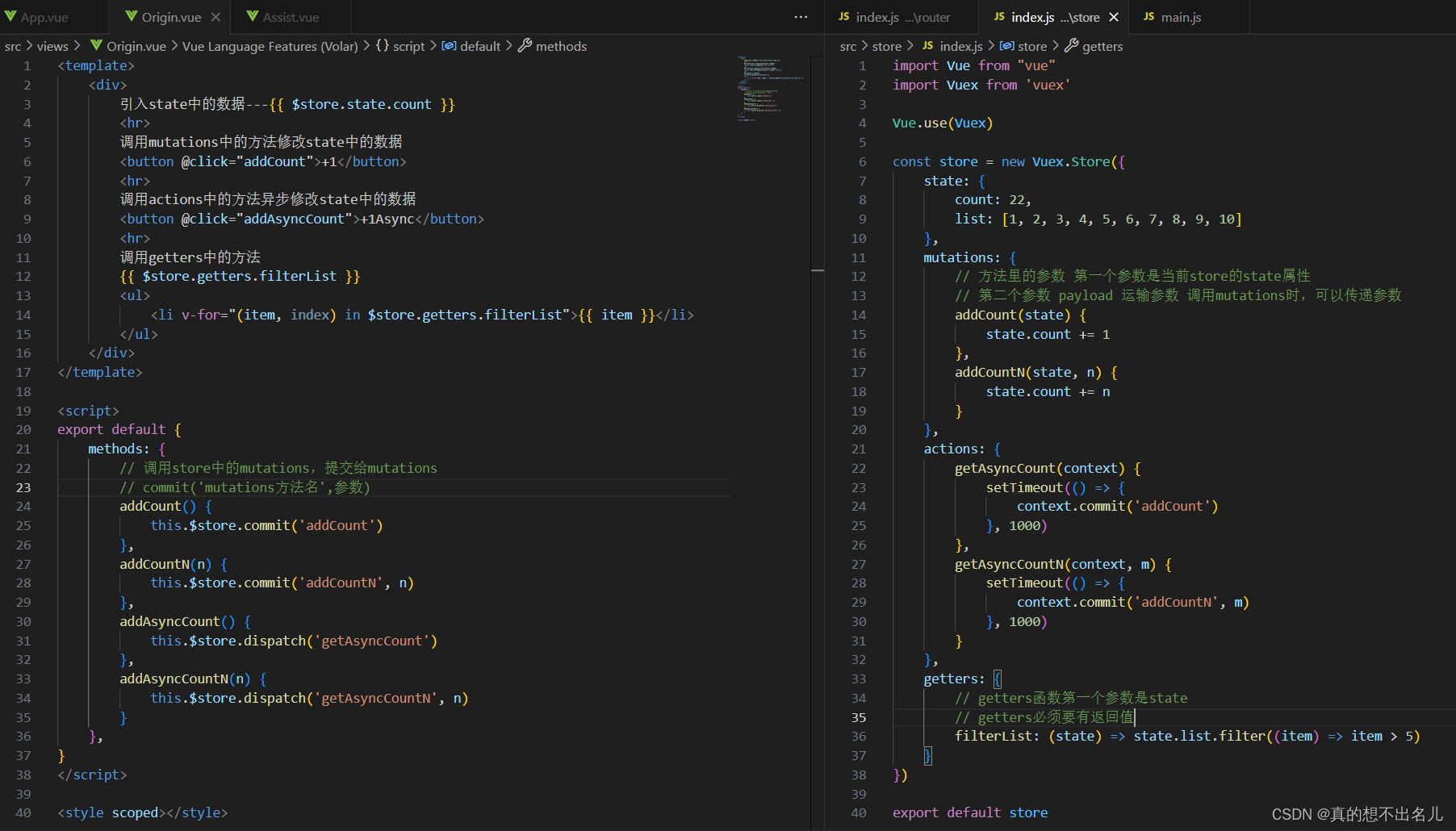Image resolution: width=1456 pixels, height=831 pixels.
Task: Click the JS icon on main.js tab
Action: pyautogui.click(x=1149, y=16)
